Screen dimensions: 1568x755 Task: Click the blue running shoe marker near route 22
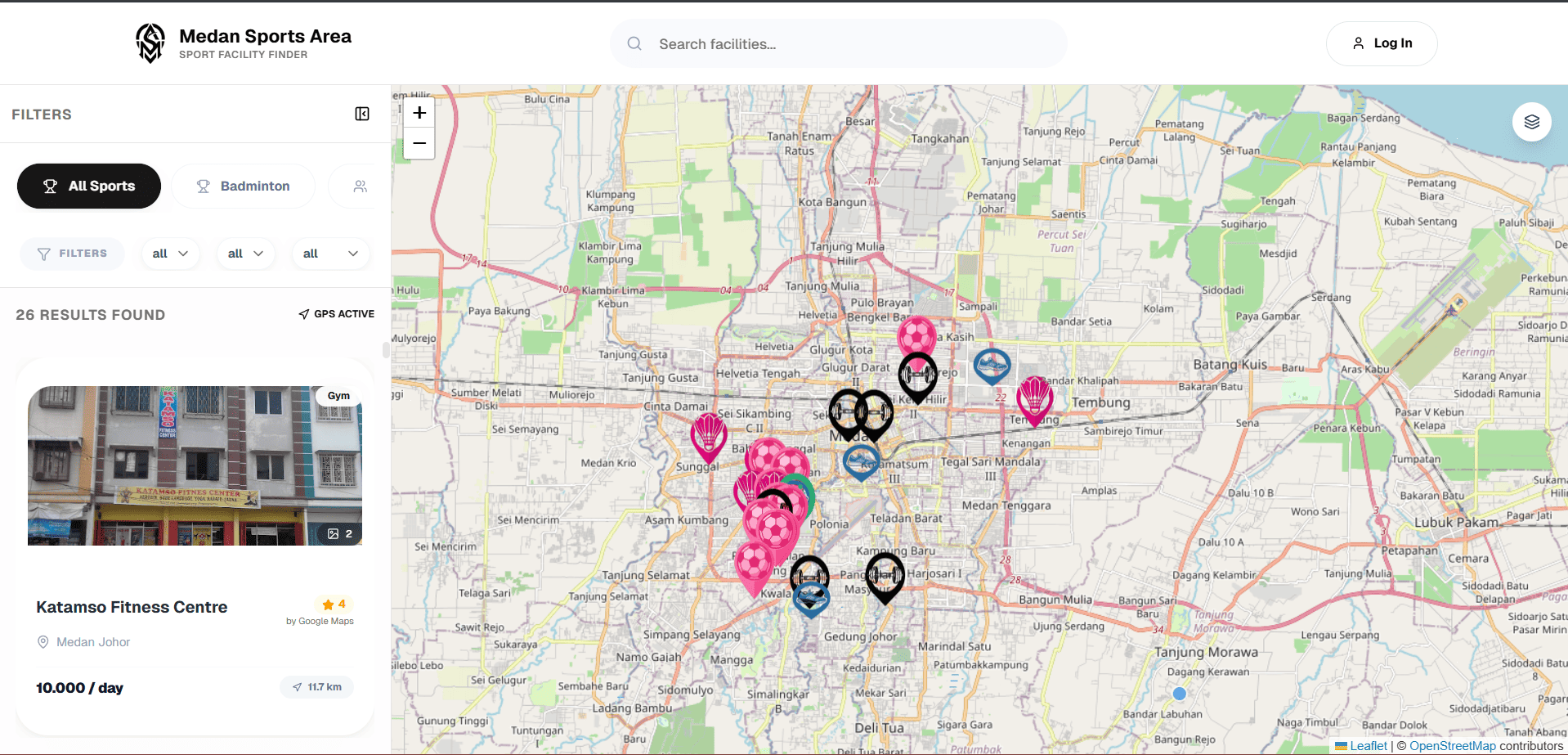click(992, 366)
